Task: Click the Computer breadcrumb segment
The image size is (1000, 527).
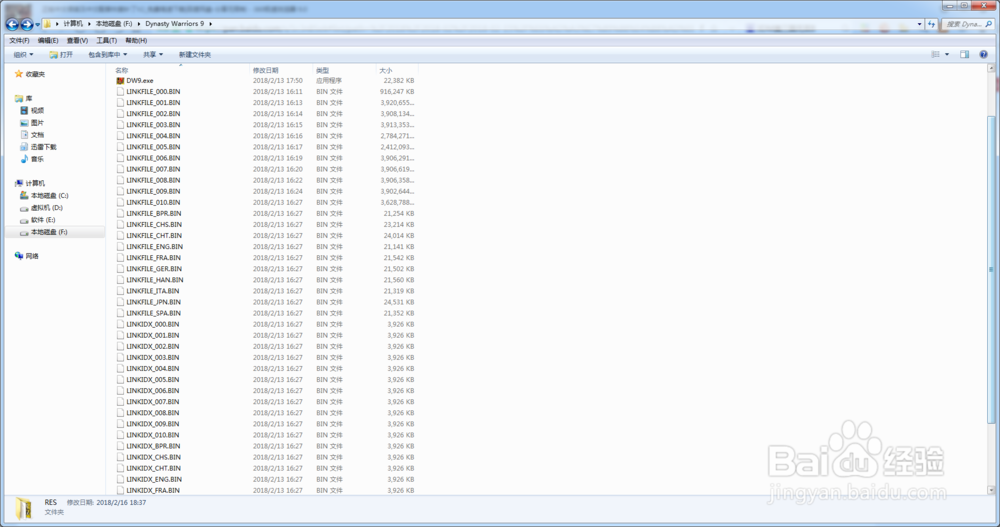Action: [73, 24]
